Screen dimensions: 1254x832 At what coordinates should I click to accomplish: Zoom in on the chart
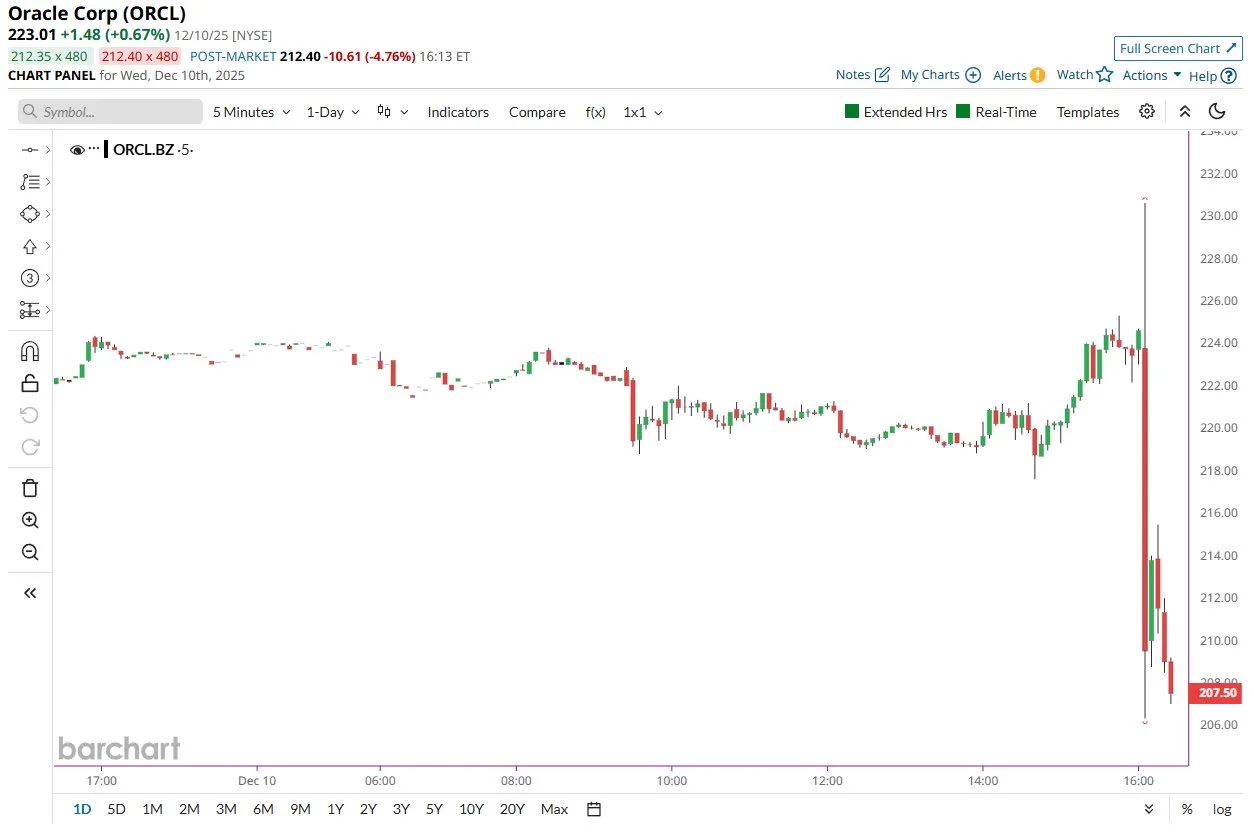(x=30, y=520)
